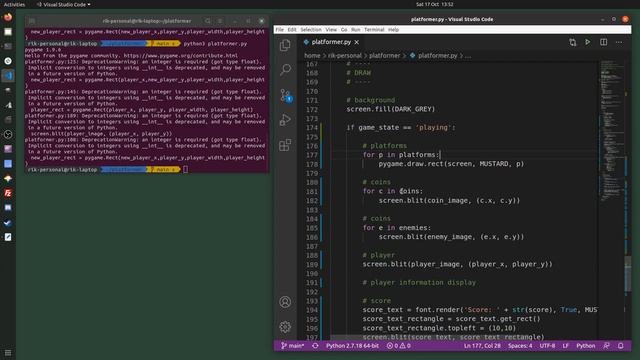Open the Edit menu
Screen dimensions: 640x360
click(x=292, y=30)
